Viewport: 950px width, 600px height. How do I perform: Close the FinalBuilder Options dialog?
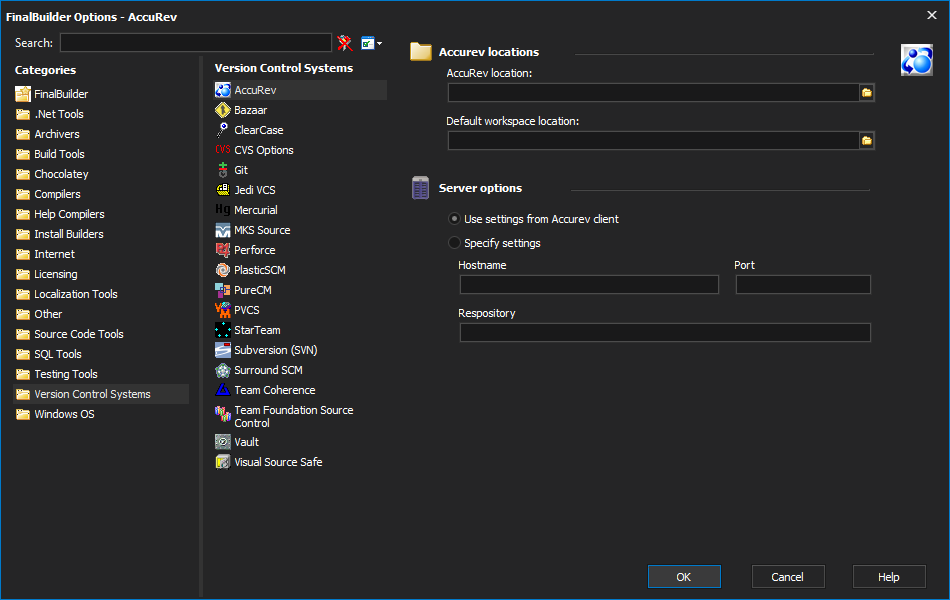(932, 15)
